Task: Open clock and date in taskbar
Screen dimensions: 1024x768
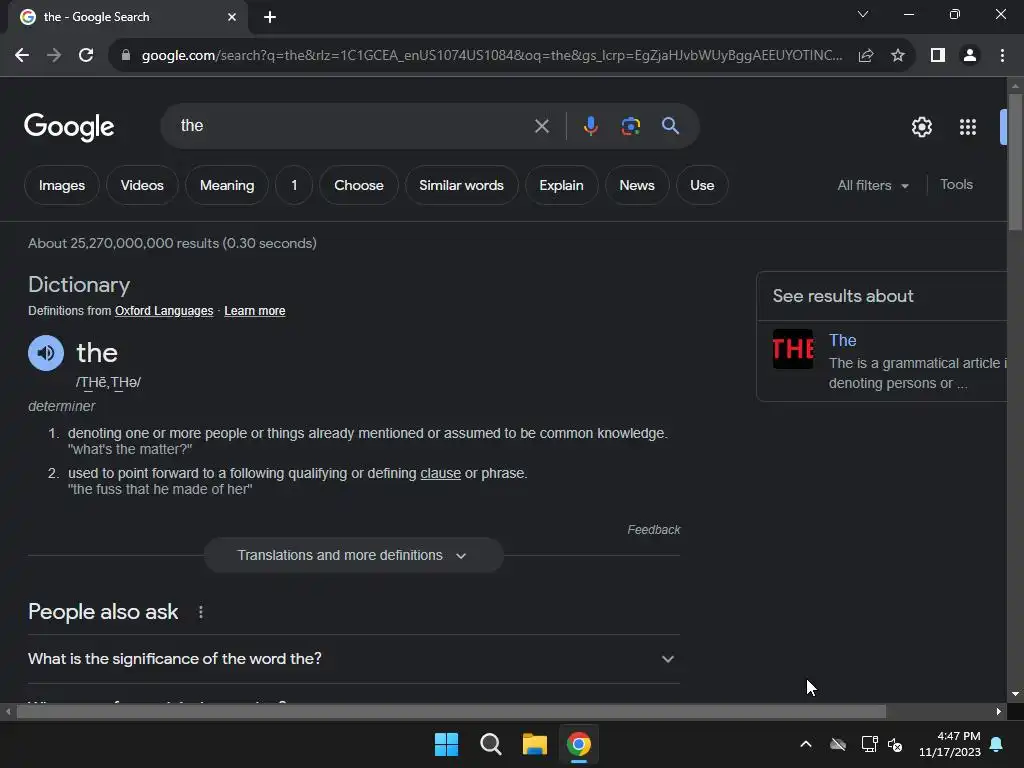Action: [950, 744]
